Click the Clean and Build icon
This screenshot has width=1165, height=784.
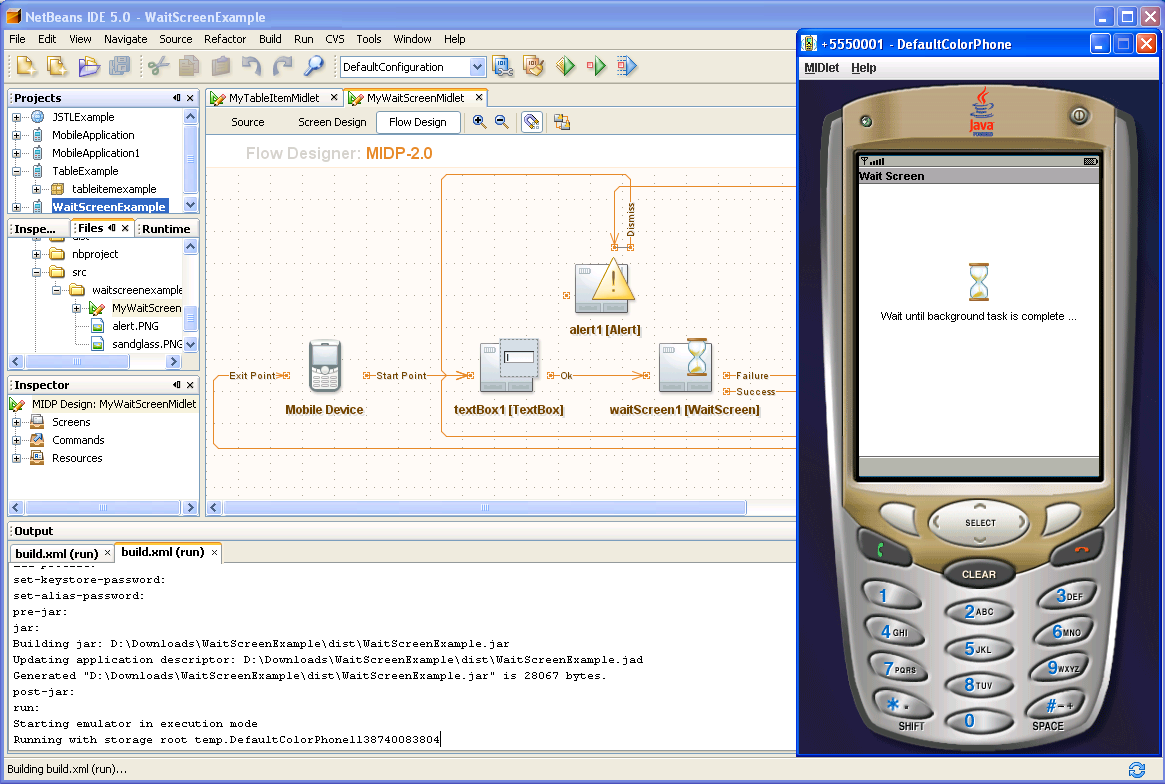point(534,67)
